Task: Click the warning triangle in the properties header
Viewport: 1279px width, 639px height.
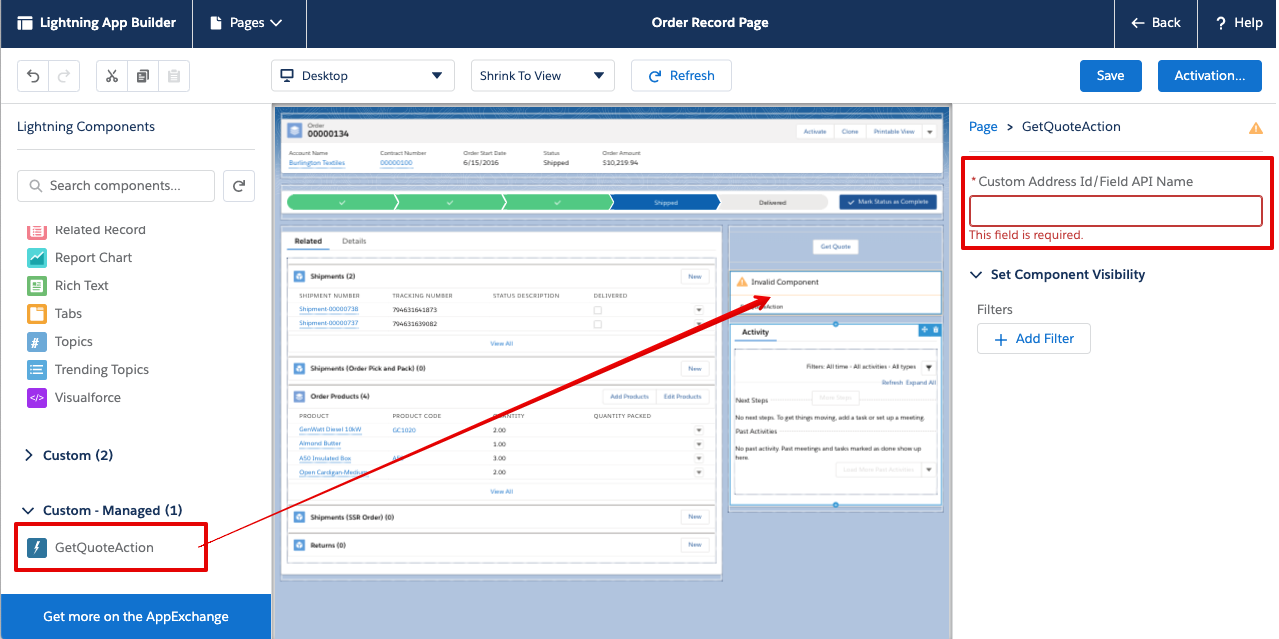Action: point(1255,128)
